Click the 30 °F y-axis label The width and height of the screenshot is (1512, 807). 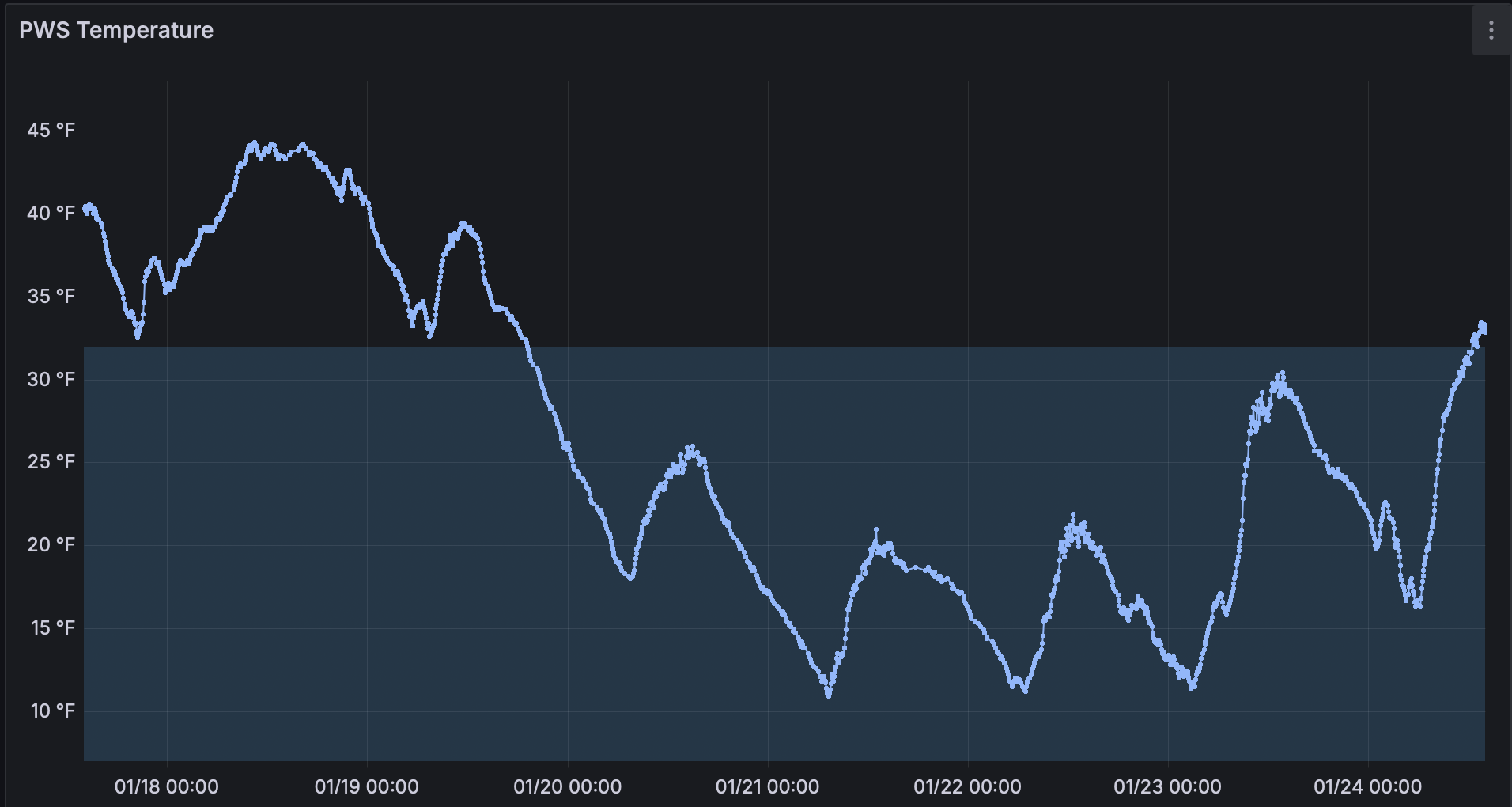point(51,380)
